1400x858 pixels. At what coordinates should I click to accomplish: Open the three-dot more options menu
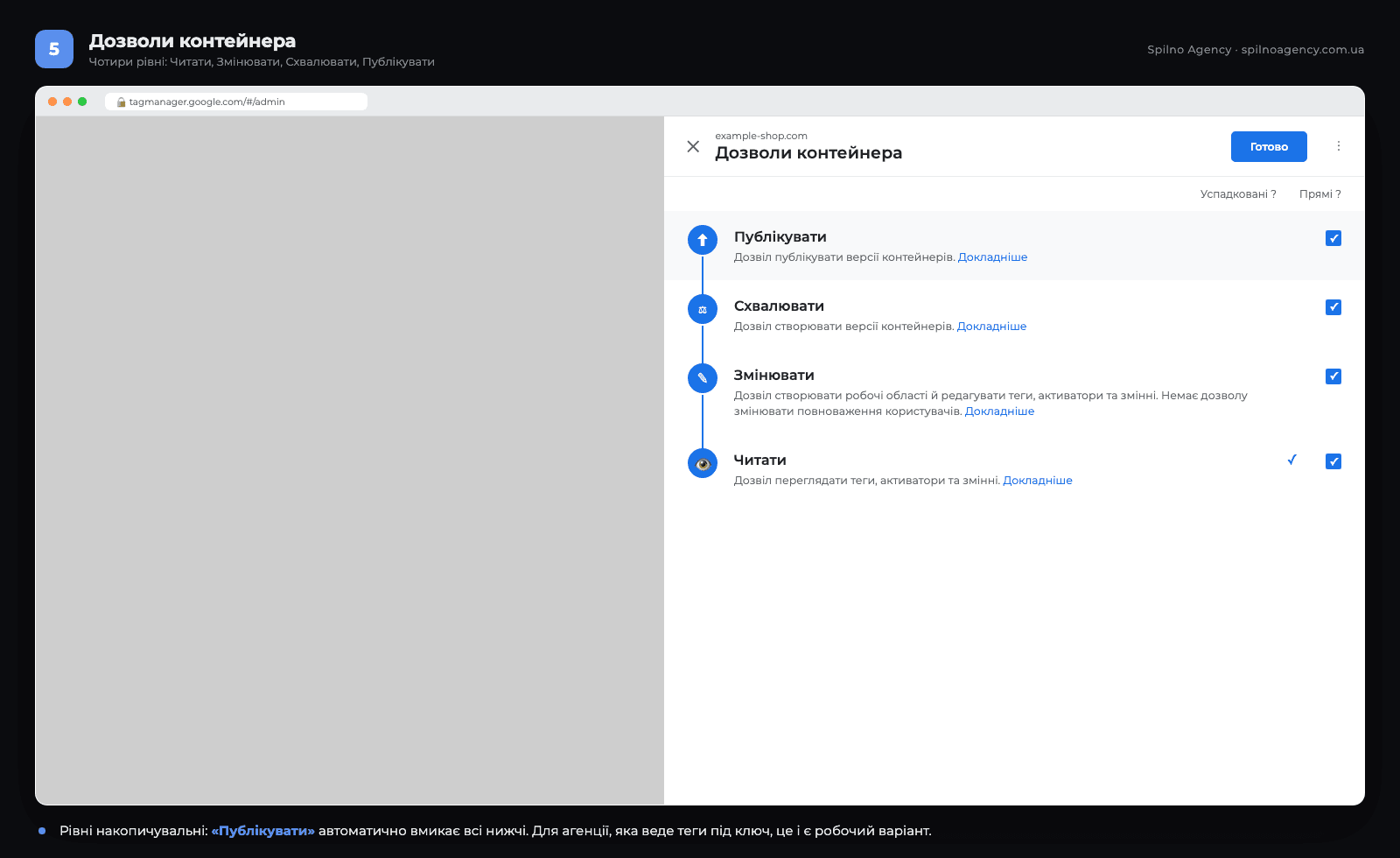coord(1338,146)
